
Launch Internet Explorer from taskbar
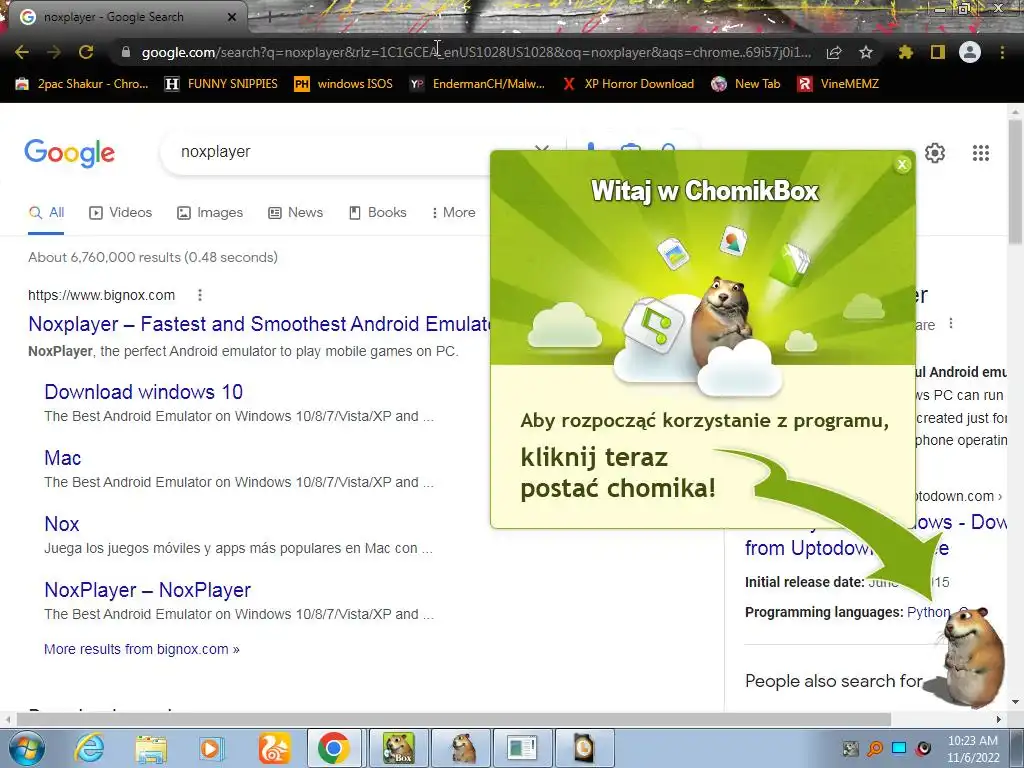pyautogui.click(x=89, y=748)
